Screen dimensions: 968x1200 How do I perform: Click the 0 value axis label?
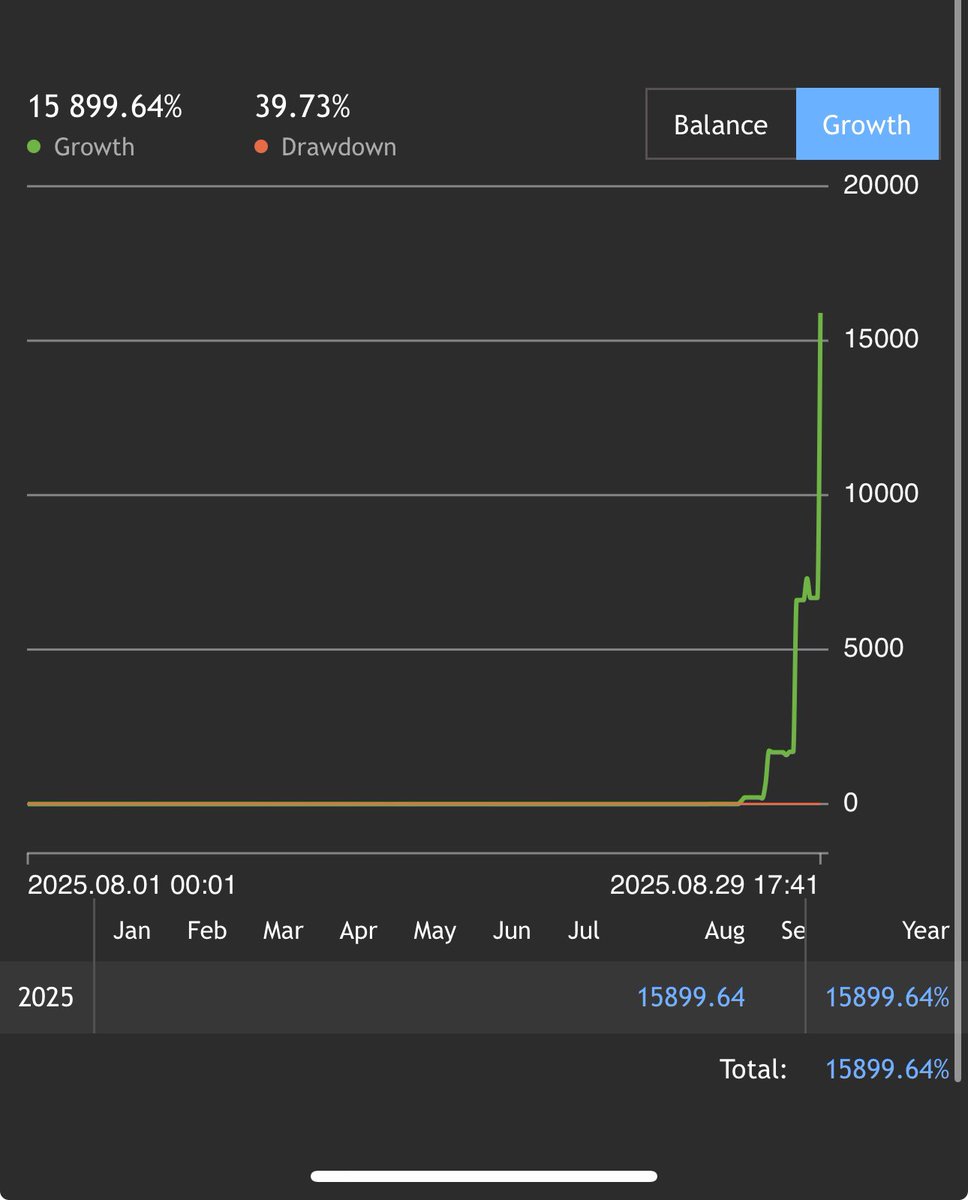pos(851,802)
